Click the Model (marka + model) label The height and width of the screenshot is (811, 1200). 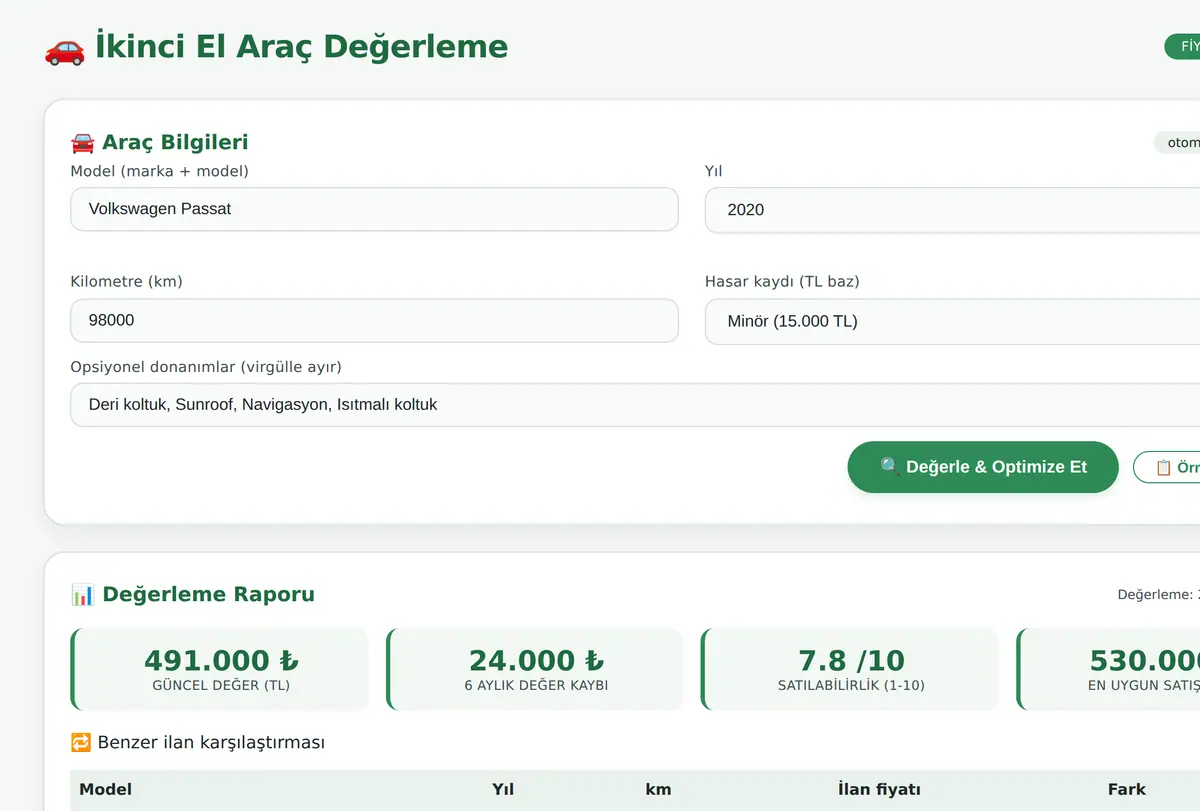(160, 171)
